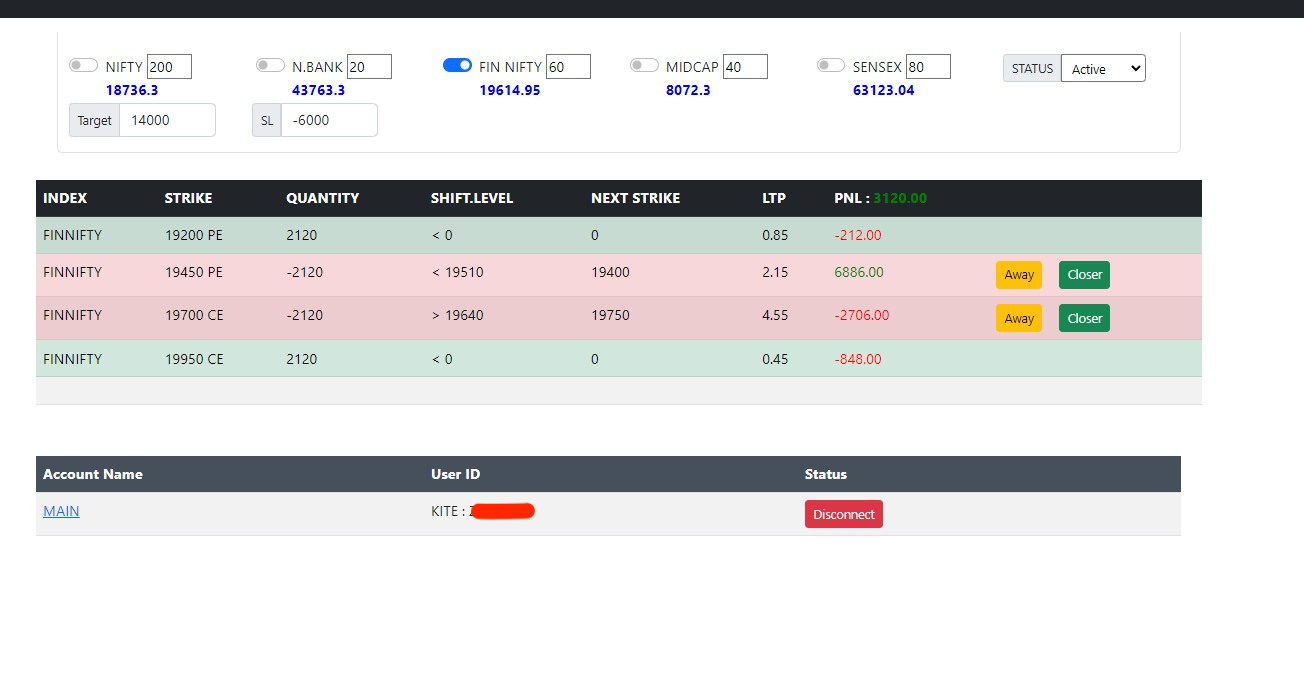Open the STATUS Active dropdown
Screen dimensions: 1304x687
coord(1102,68)
